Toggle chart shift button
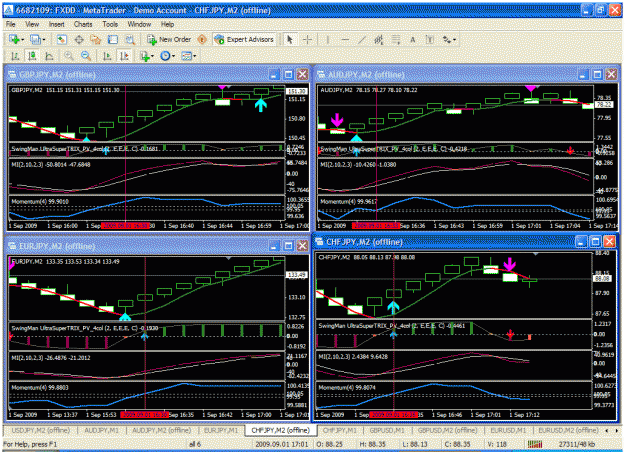This screenshot has height=452, width=625. (x=124, y=56)
